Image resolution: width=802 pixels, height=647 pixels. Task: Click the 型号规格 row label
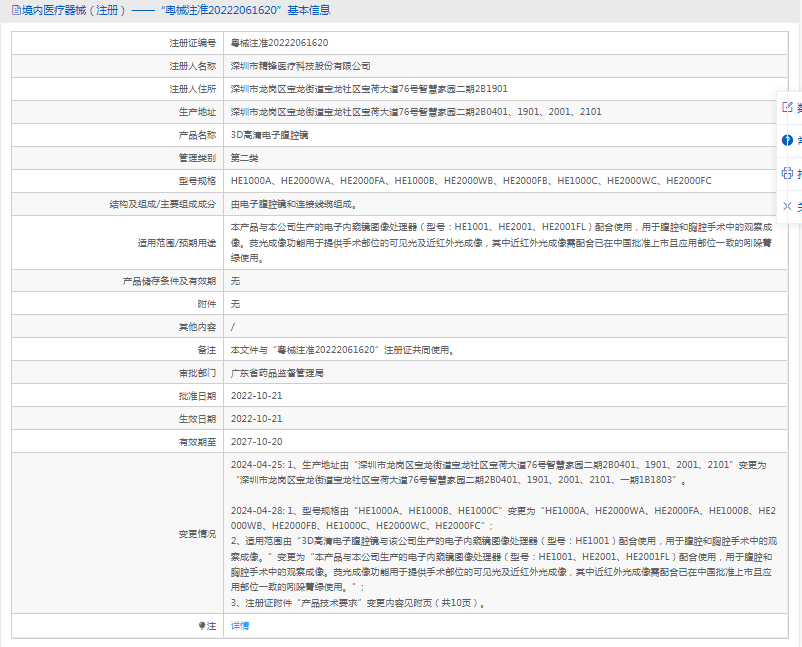197,181
